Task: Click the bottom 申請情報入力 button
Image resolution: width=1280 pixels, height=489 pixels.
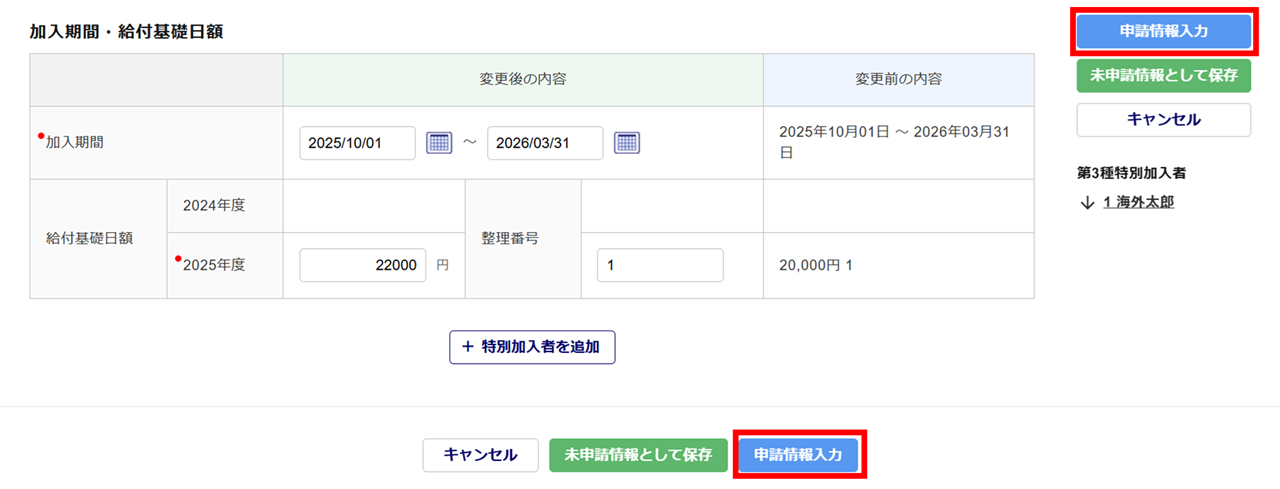Action: tap(799, 455)
